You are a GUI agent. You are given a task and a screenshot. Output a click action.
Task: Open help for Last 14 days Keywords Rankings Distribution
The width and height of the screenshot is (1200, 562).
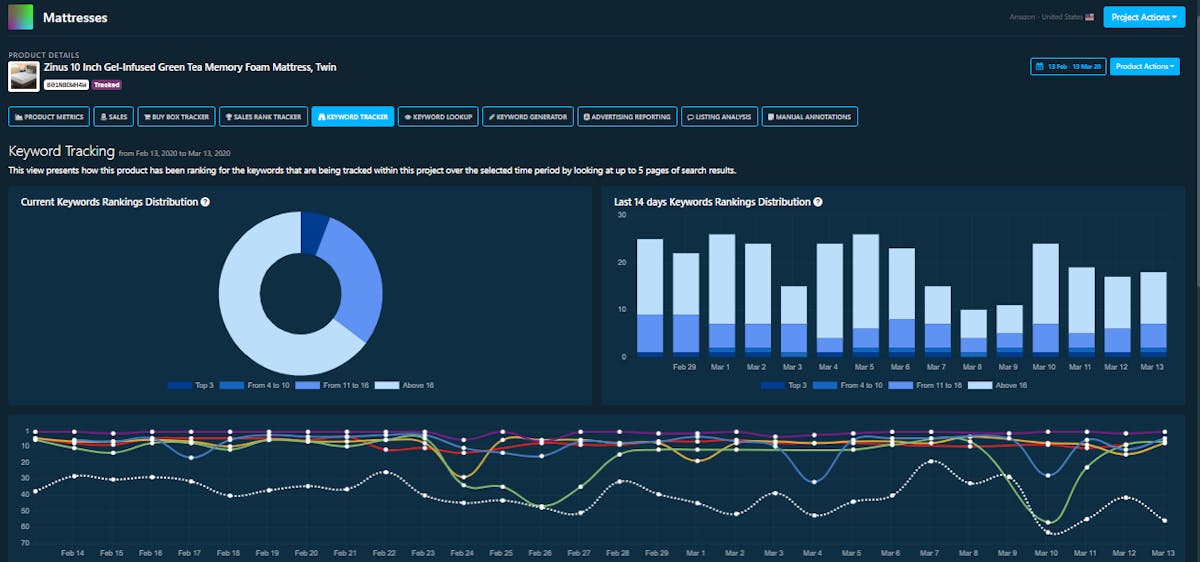(x=818, y=202)
